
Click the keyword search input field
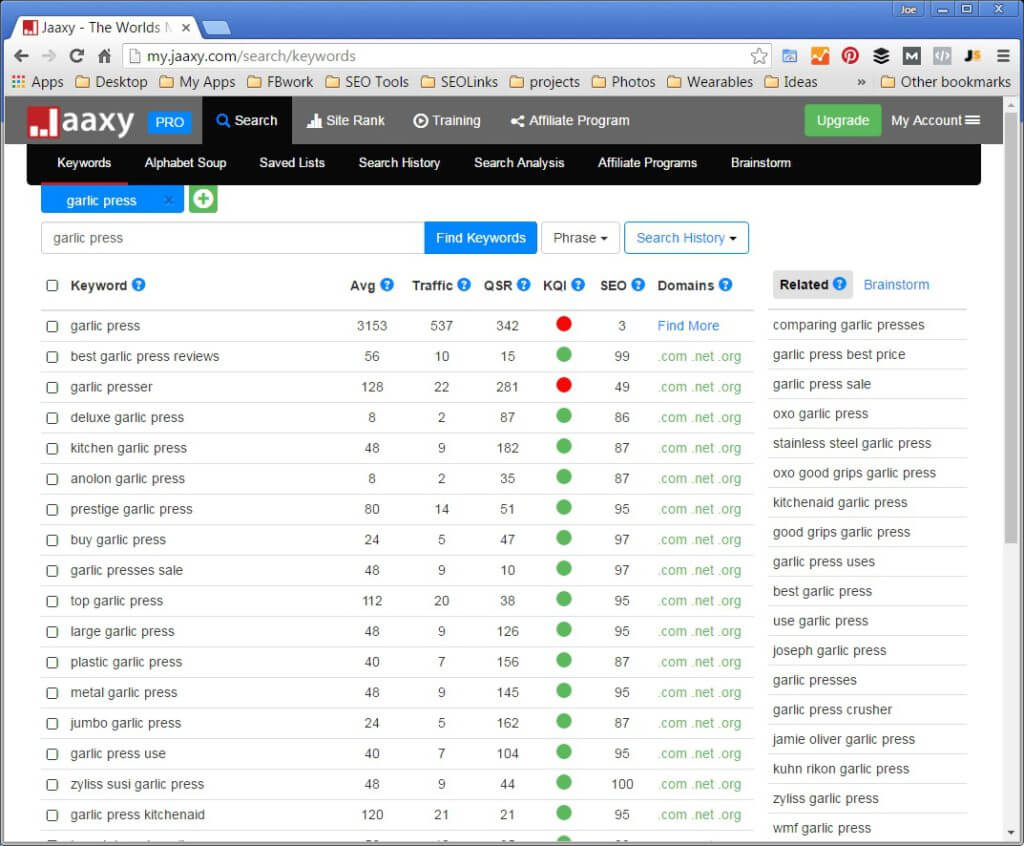pyautogui.click(x=232, y=238)
